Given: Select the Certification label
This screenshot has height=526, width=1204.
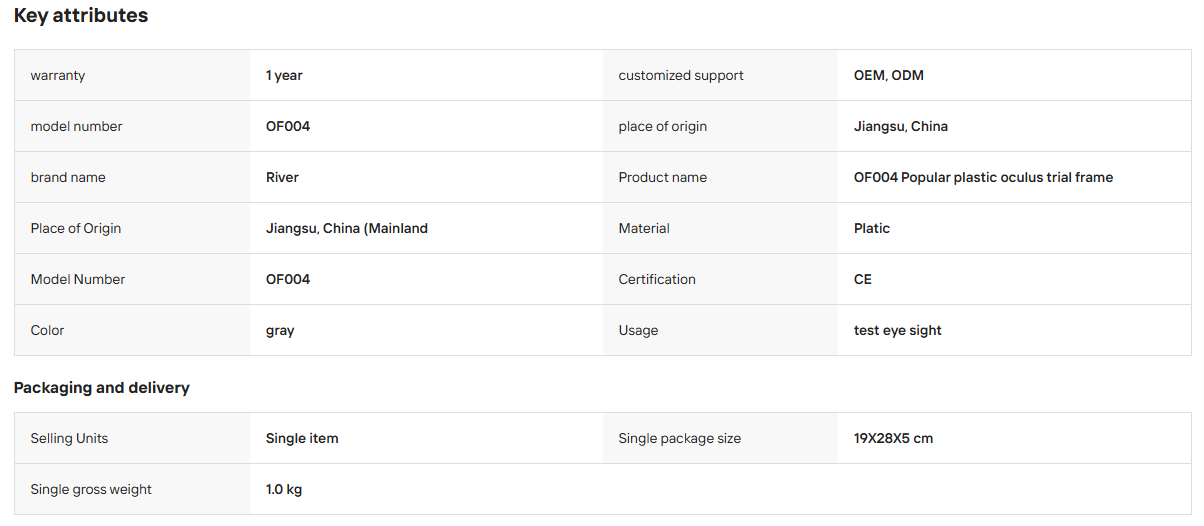Looking at the screenshot, I should (x=657, y=279).
